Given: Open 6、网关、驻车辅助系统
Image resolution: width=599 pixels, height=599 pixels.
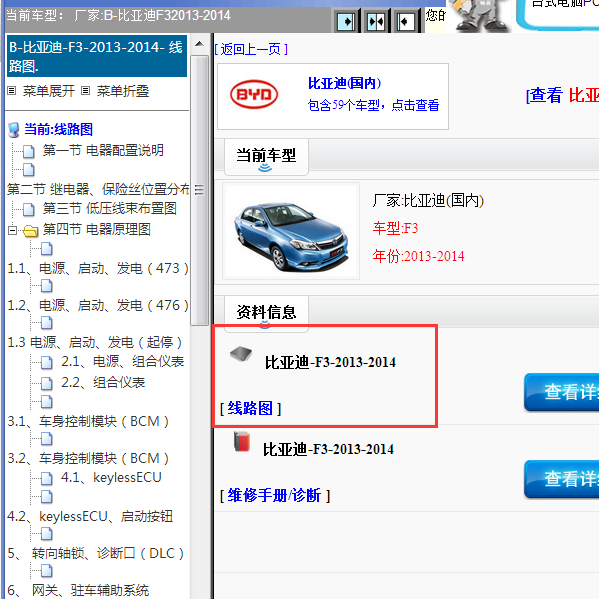Looking at the screenshot, I should pos(78,590).
